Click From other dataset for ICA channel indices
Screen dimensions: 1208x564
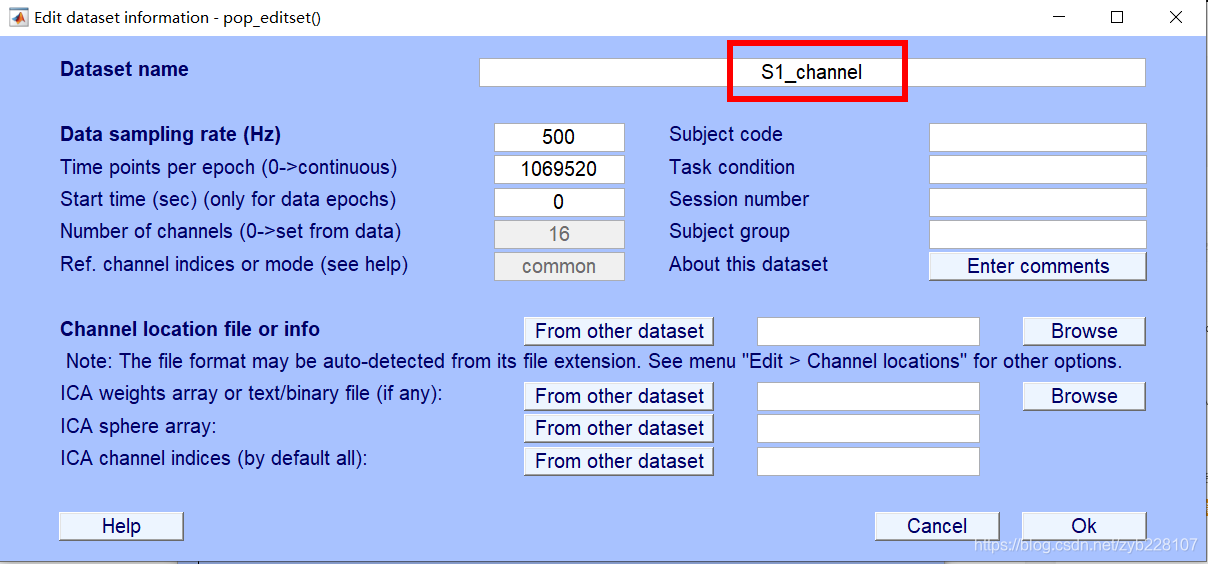(x=619, y=461)
